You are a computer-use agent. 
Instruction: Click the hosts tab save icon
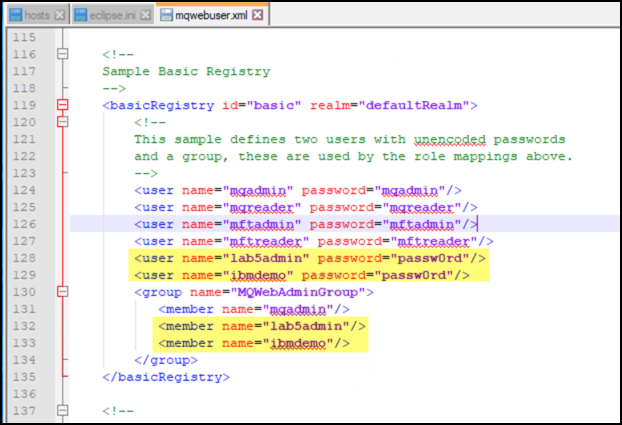tap(16, 15)
